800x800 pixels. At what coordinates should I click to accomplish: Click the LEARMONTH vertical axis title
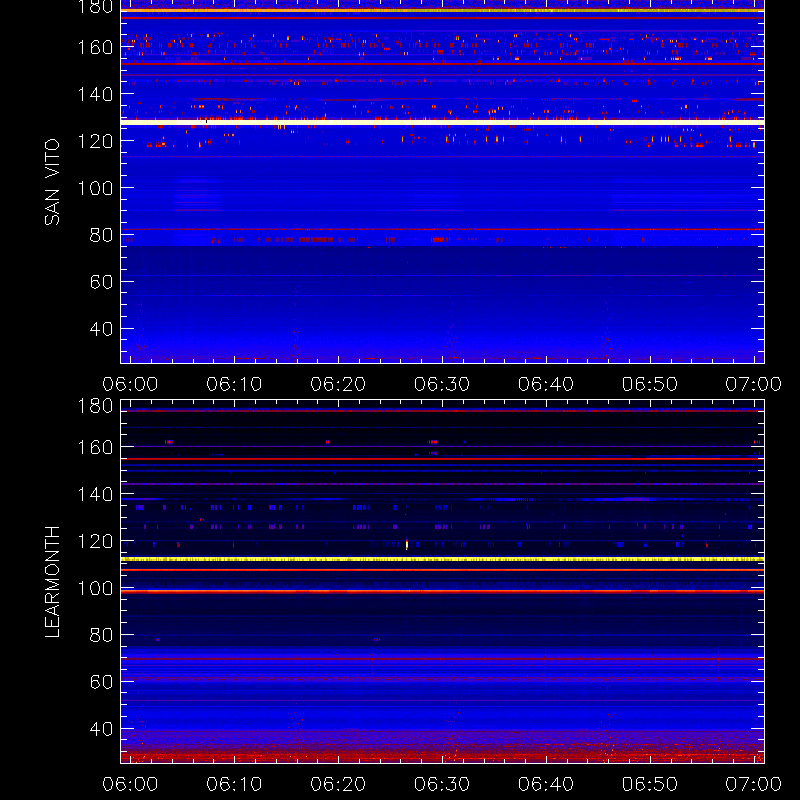[52, 582]
